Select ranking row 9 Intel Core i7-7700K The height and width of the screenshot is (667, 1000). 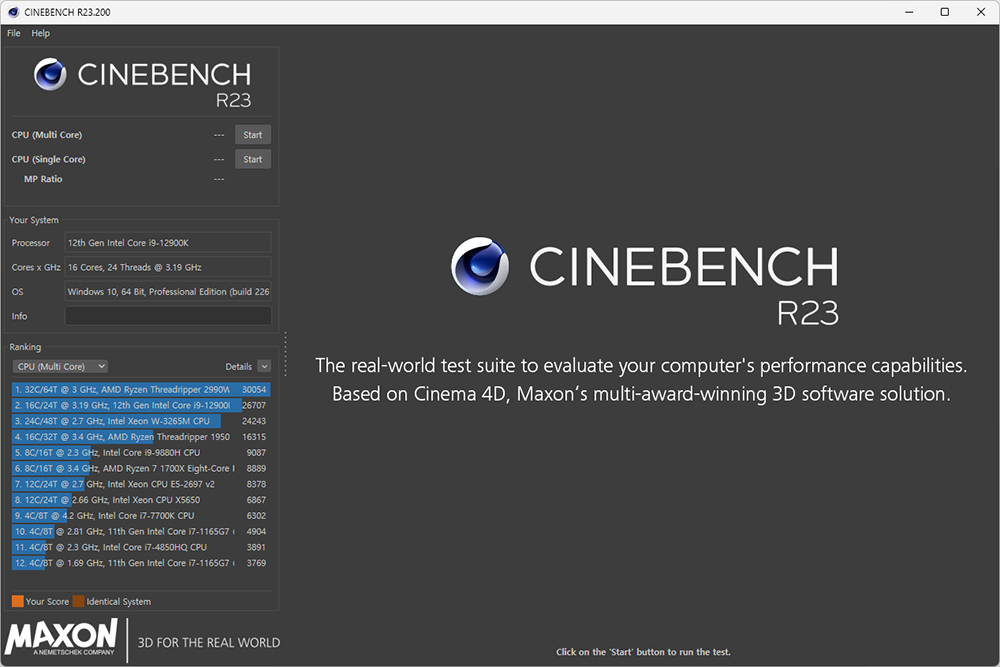(141, 515)
